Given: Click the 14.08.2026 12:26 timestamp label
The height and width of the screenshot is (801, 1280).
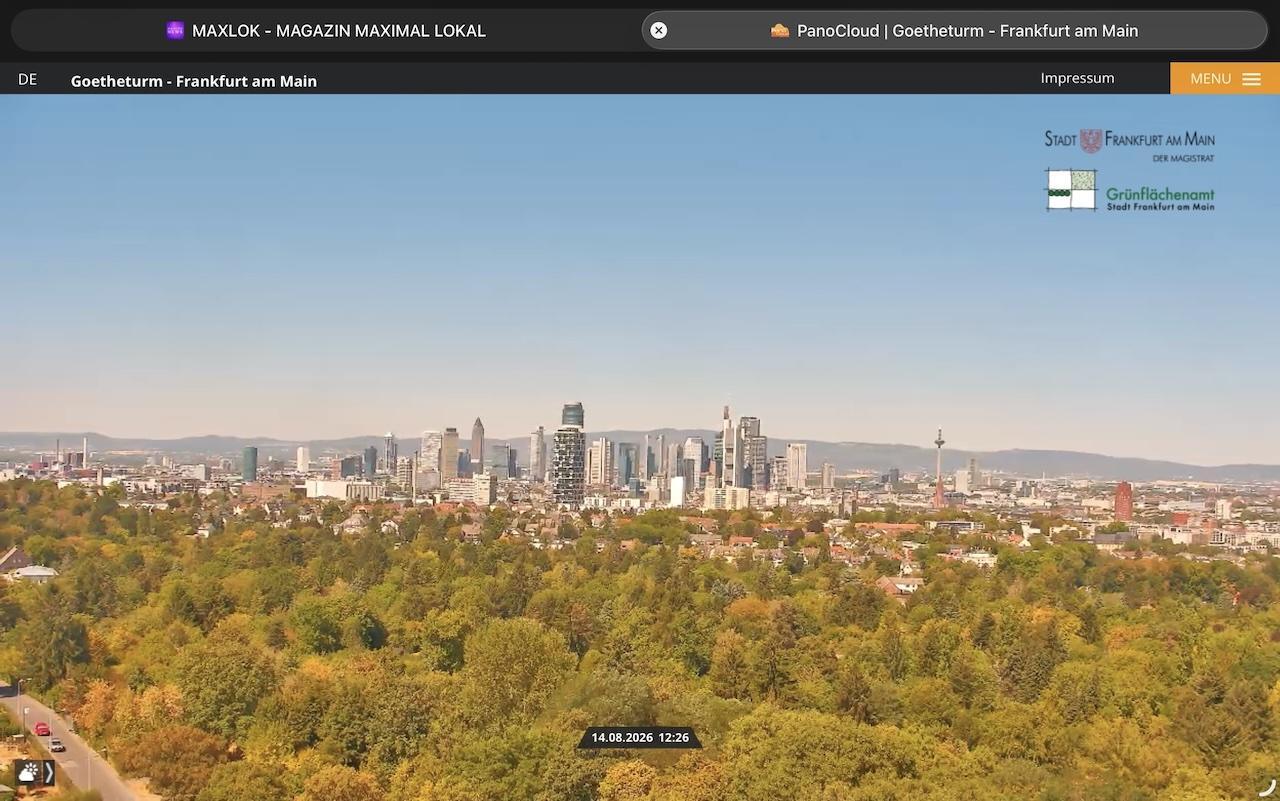Looking at the screenshot, I should tap(640, 738).
